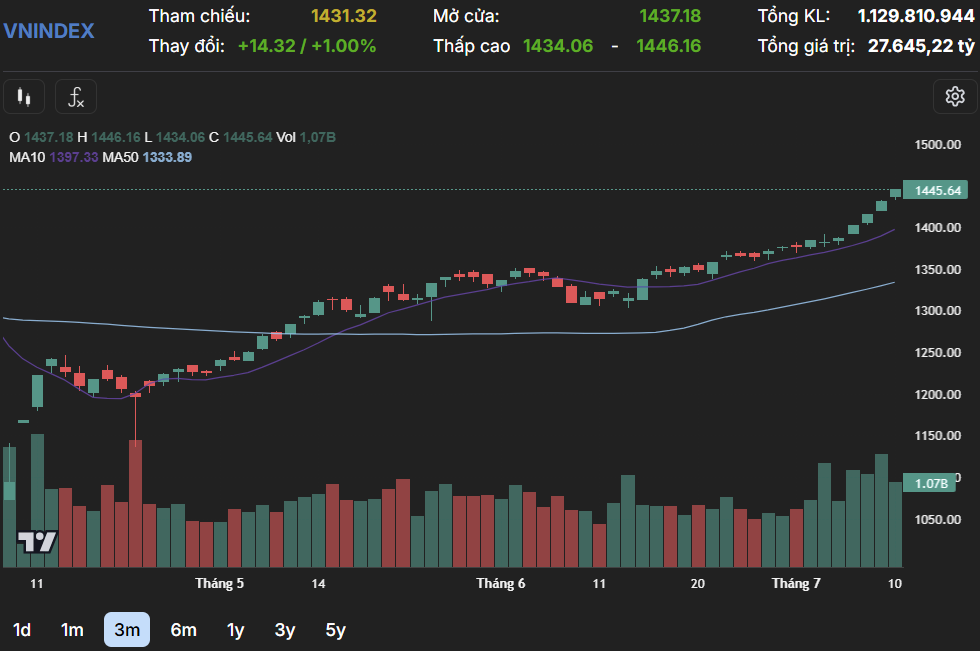Select the 1d time range

tap(21, 630)
